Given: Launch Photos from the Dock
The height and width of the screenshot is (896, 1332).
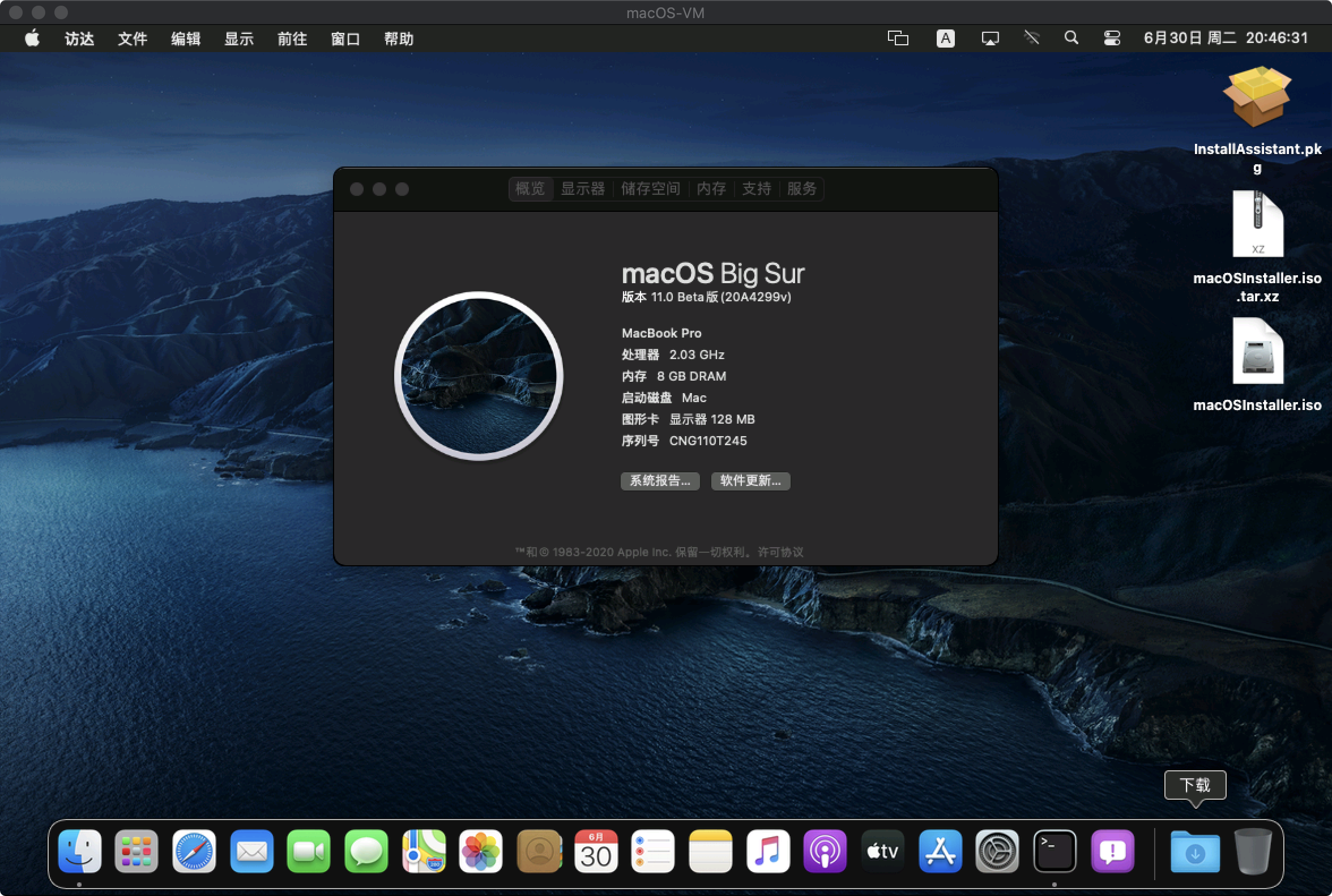Looking at the screenshot, I should (481, 851).
